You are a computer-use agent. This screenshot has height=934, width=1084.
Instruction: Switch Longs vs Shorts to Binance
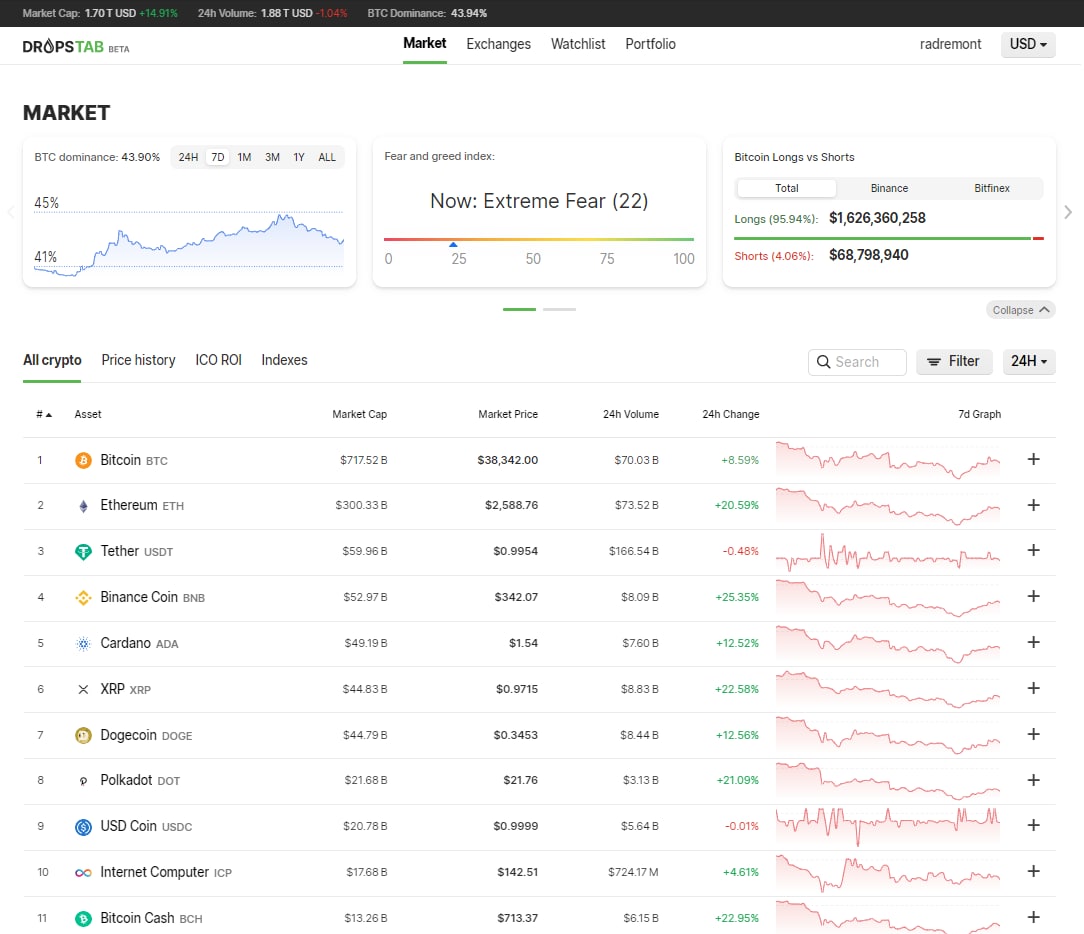[x=889, y=188]
